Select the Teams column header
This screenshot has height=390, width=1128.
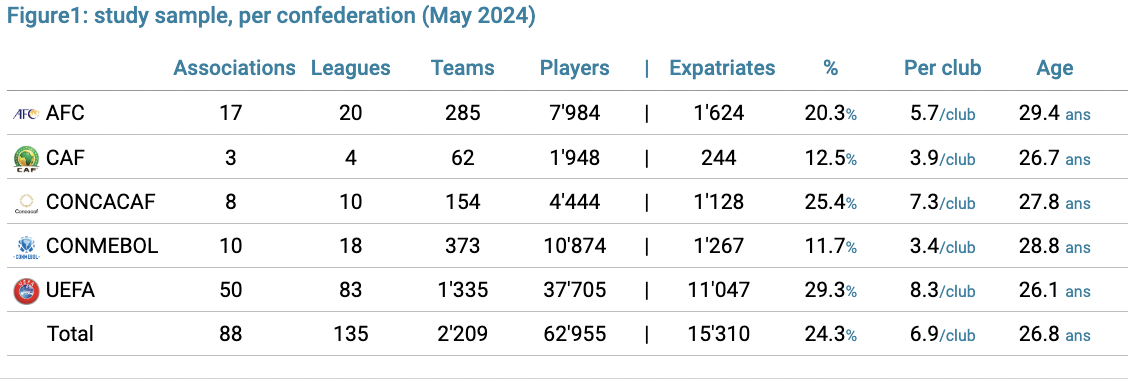pyautogui.click(x=463, y=68)
